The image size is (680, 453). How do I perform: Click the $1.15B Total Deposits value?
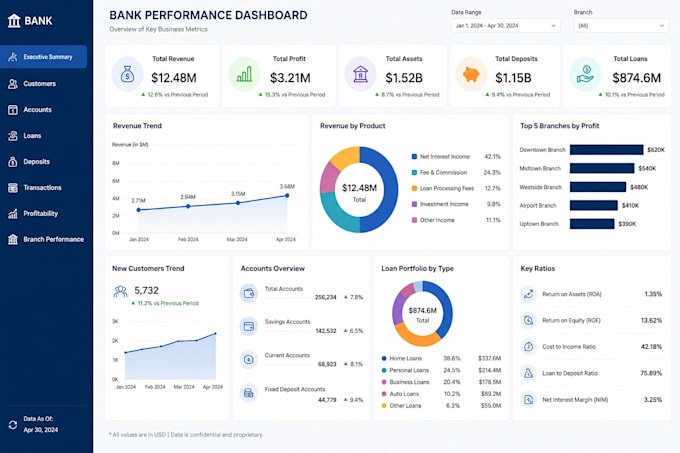point(513,78)
